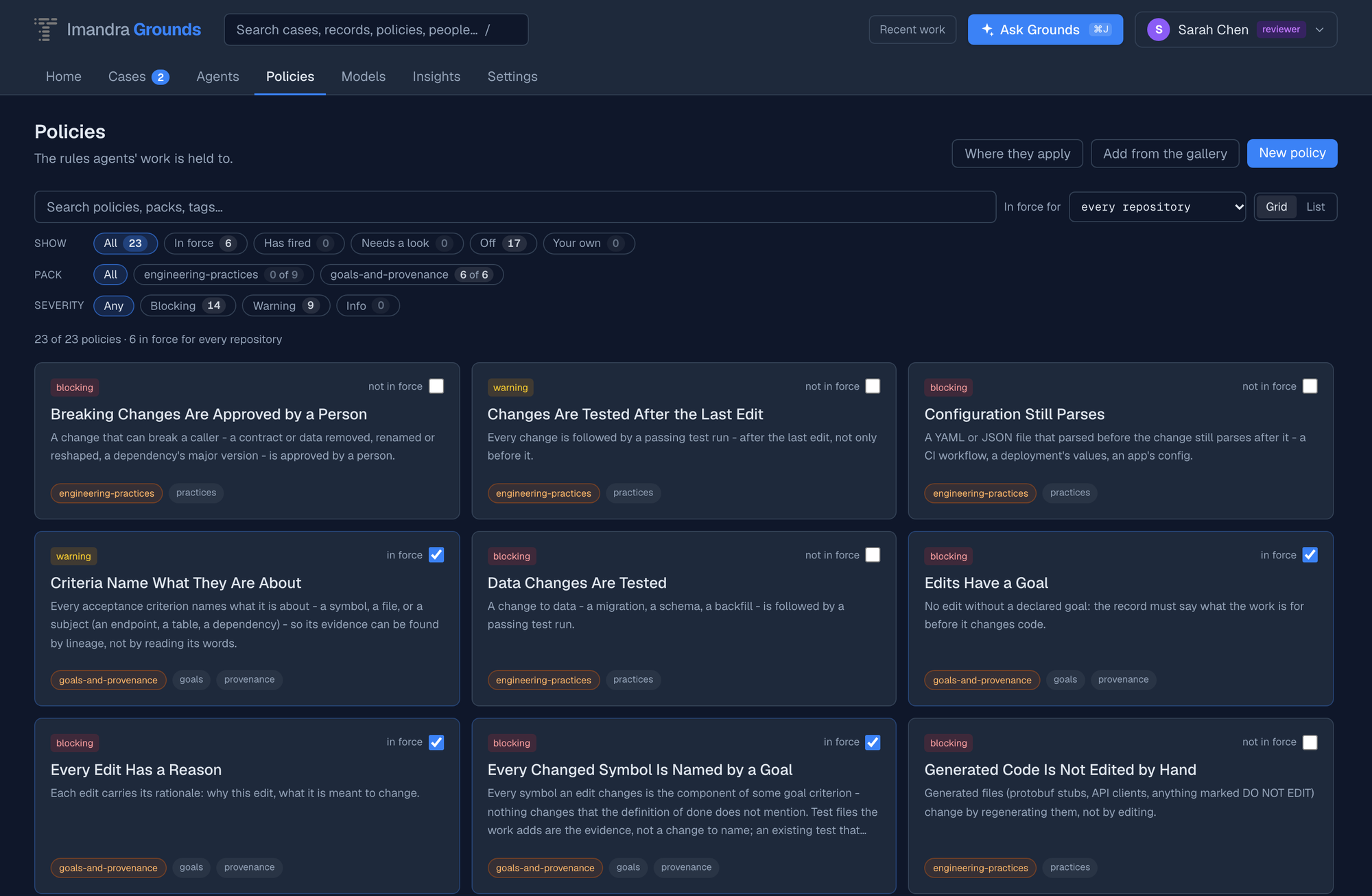Image resolution: width=1372 pixels, height=896 pixels.
Task: Open the Insights tab
Action: pyautogui.click(x=436, y=76)
